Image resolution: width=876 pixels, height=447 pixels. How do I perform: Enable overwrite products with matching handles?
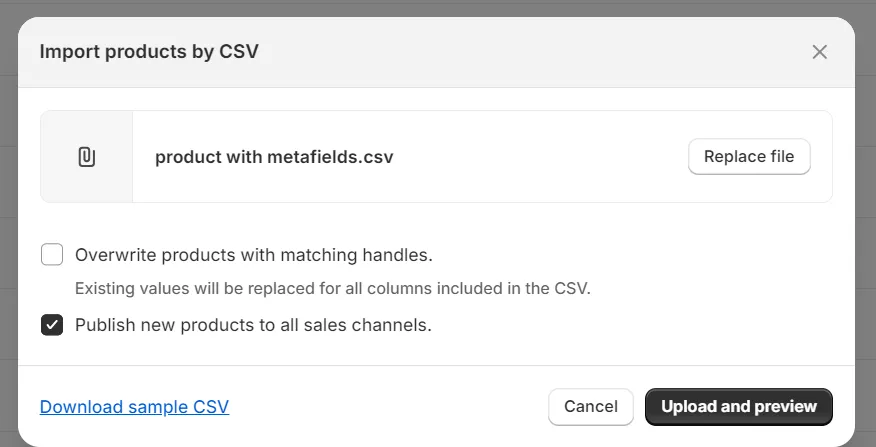52,255
